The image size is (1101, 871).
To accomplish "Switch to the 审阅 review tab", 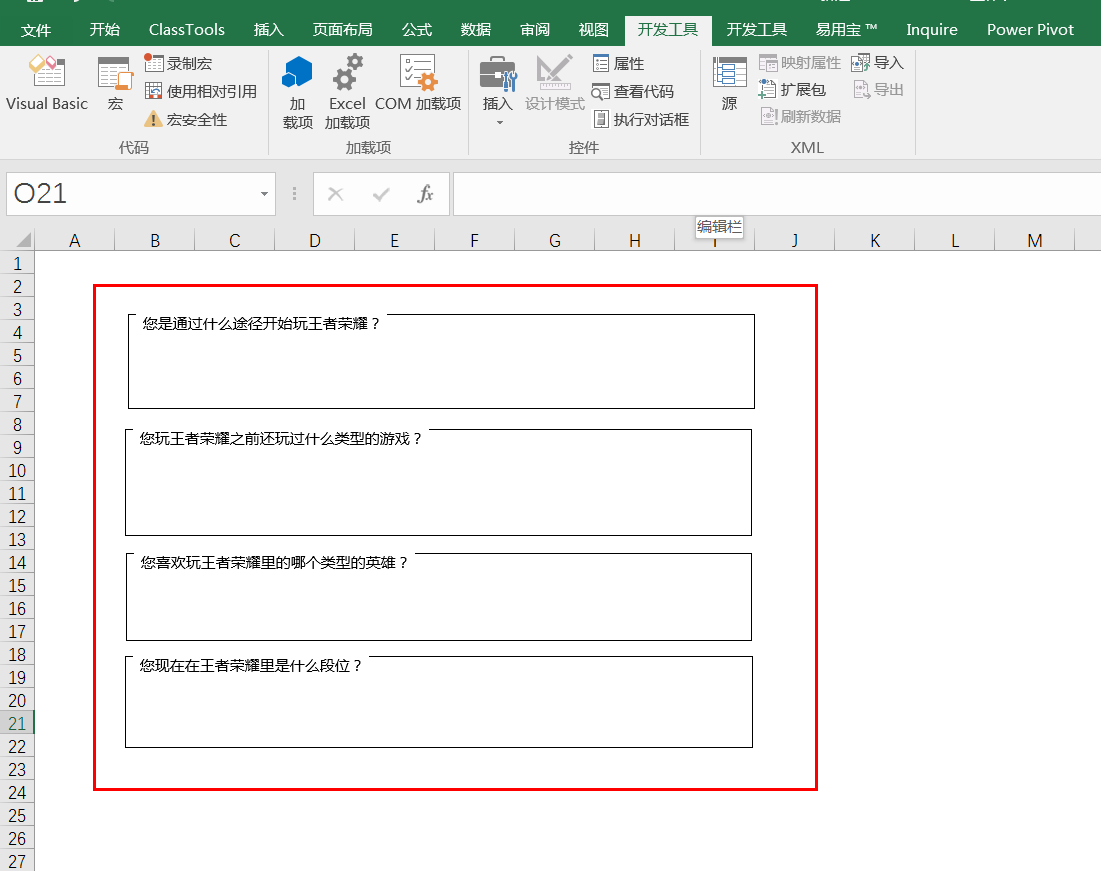I will coord(535,30).
